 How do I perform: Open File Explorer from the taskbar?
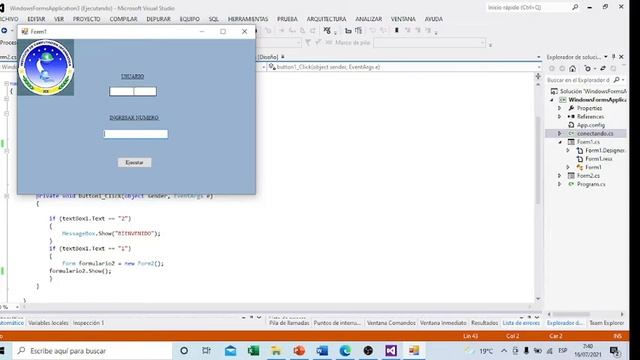(276, 351)
